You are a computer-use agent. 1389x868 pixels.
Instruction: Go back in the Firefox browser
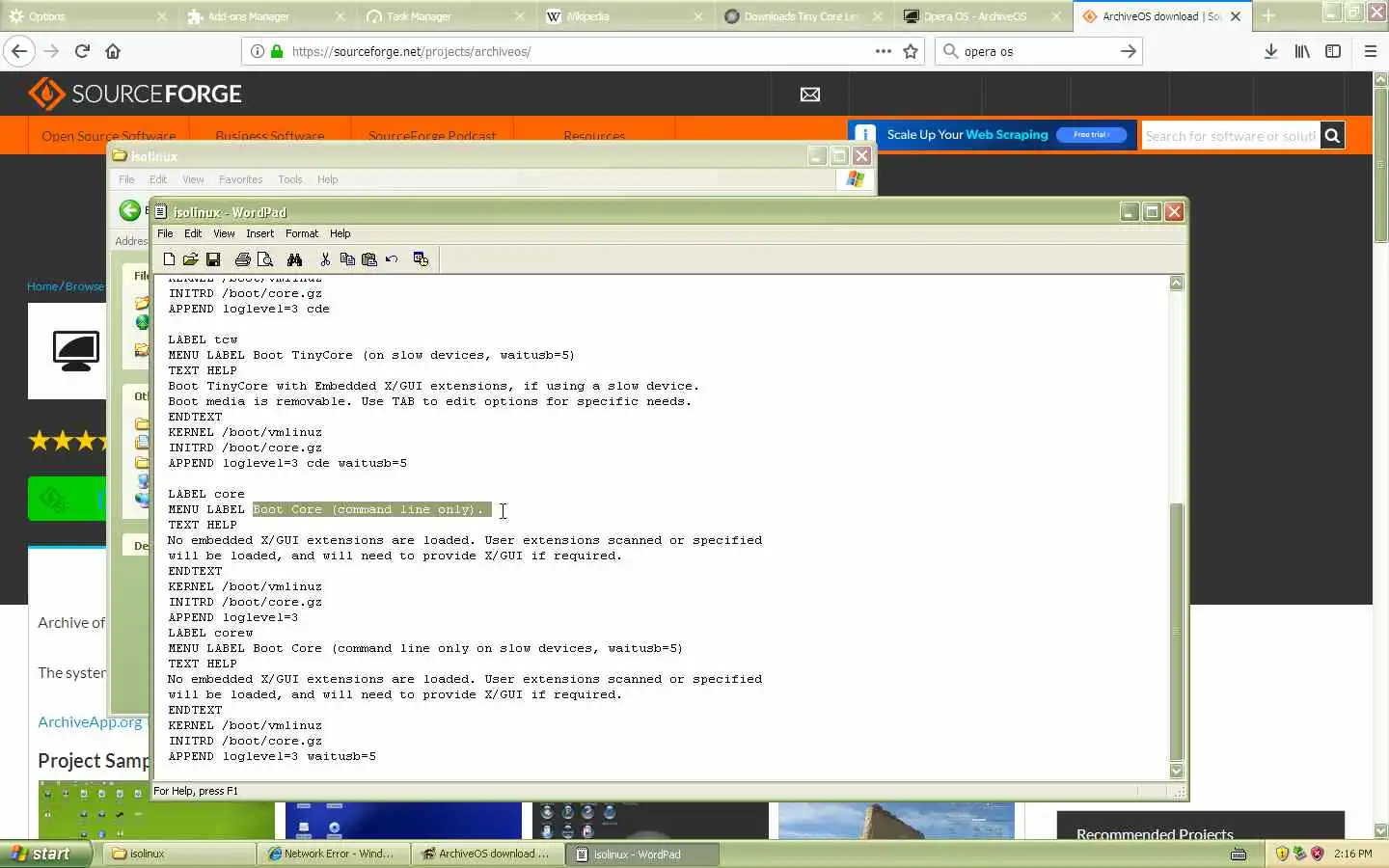pos(19,51)
